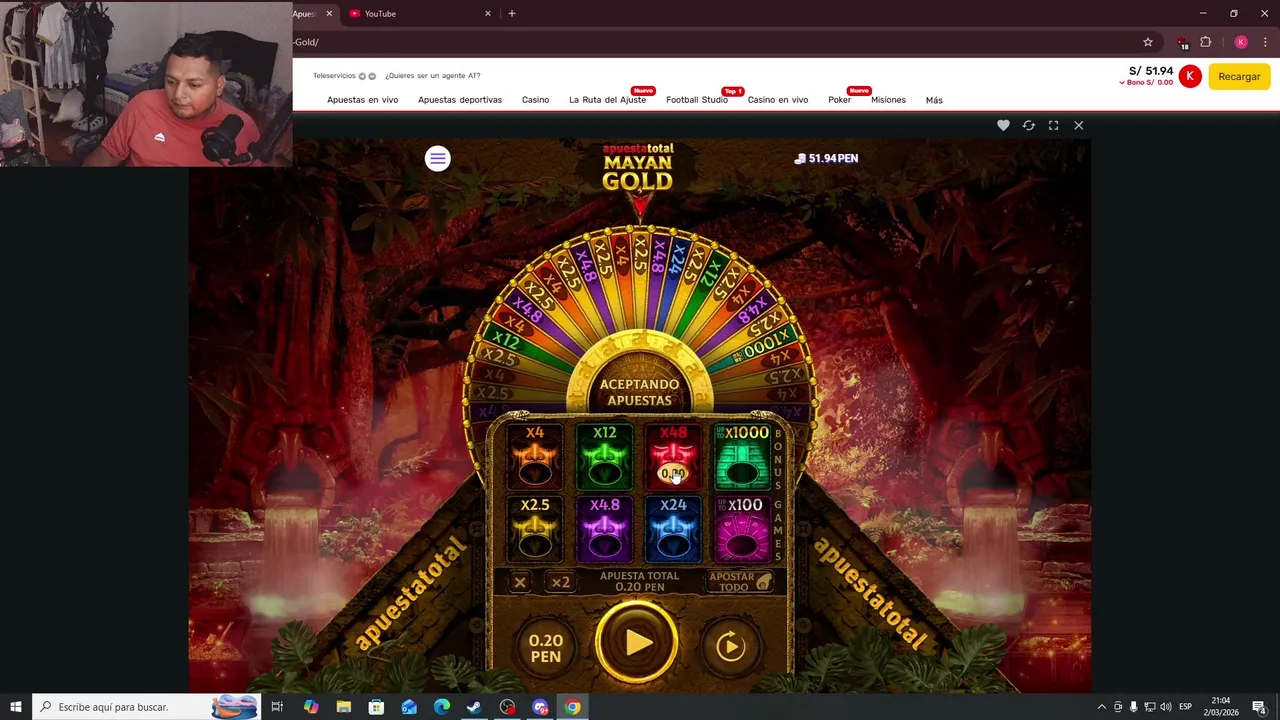Double the bet with x2 button
The image size is (1280, 720).
pyautogui.click(x=561, y=582)
